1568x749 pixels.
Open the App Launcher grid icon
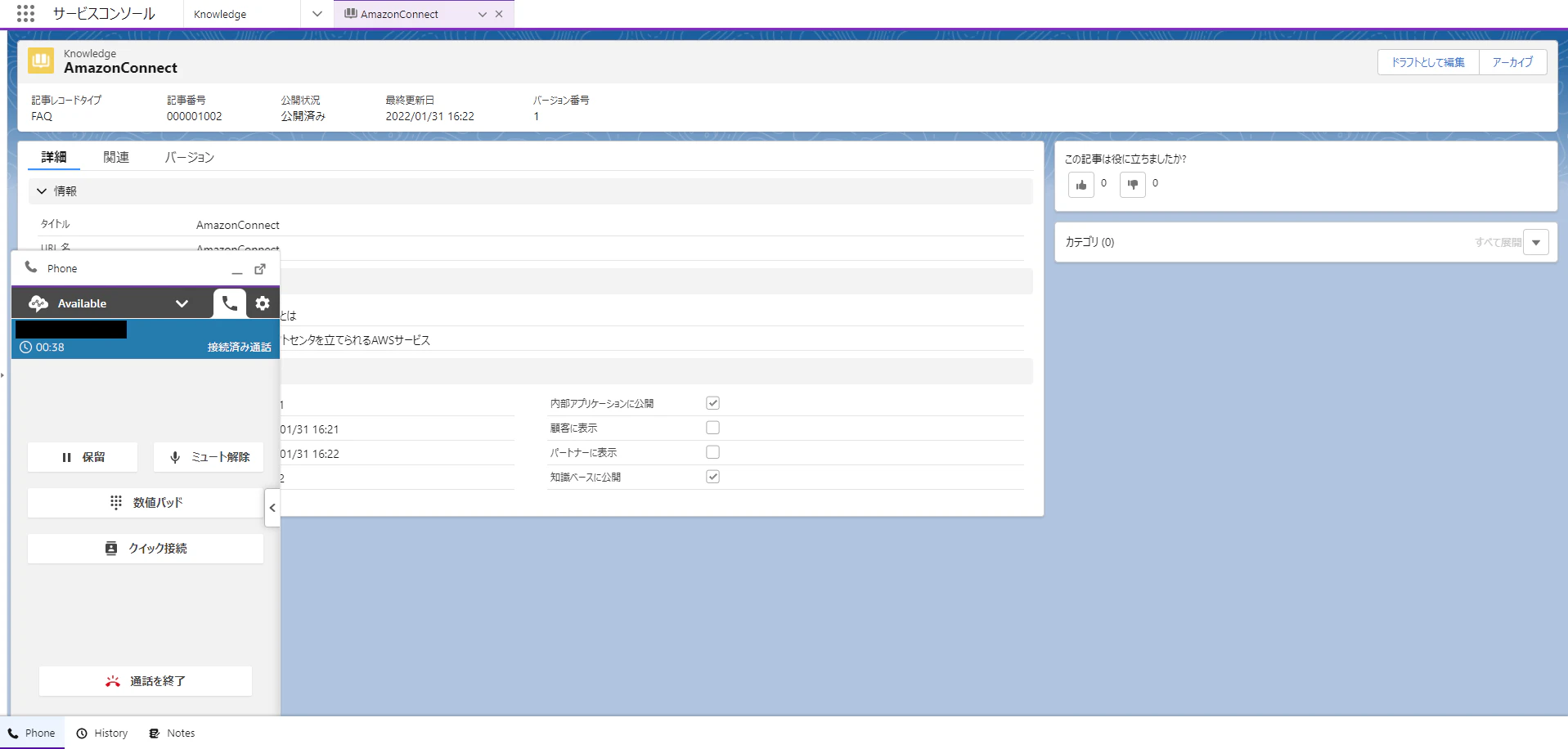(x=25, y=14)
